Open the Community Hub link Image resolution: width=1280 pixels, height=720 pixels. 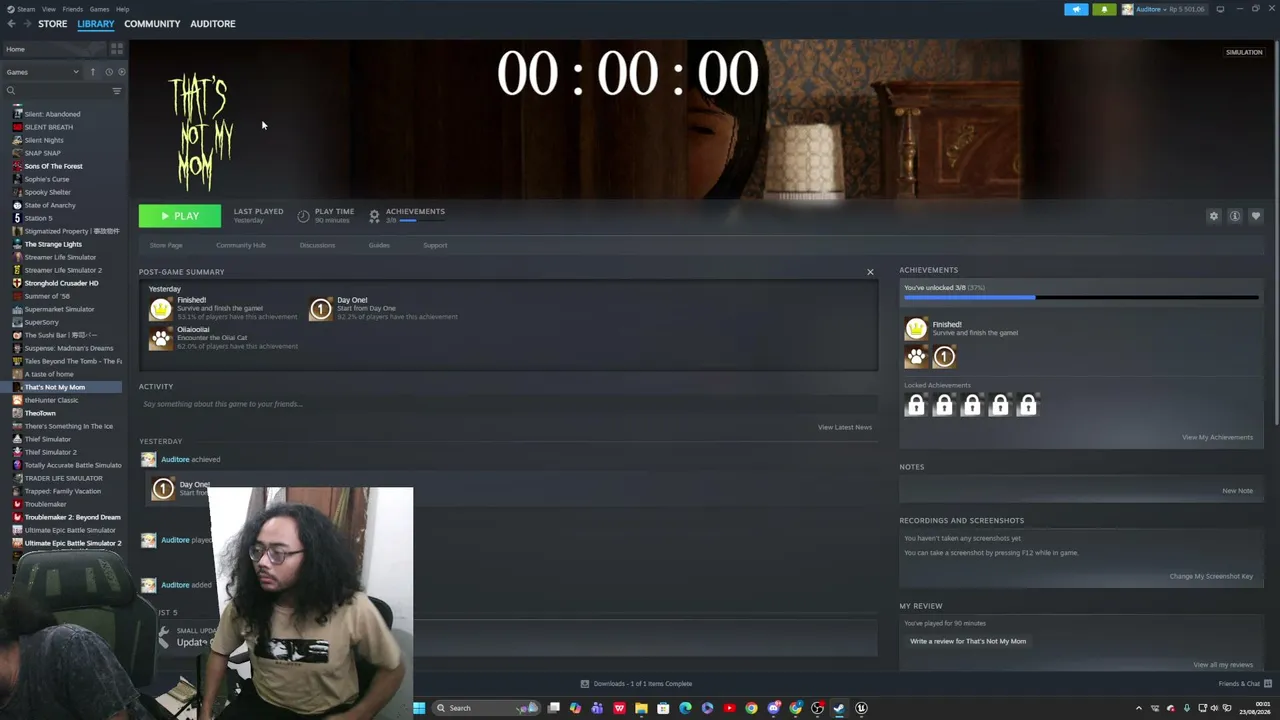(x=241, y=245)
